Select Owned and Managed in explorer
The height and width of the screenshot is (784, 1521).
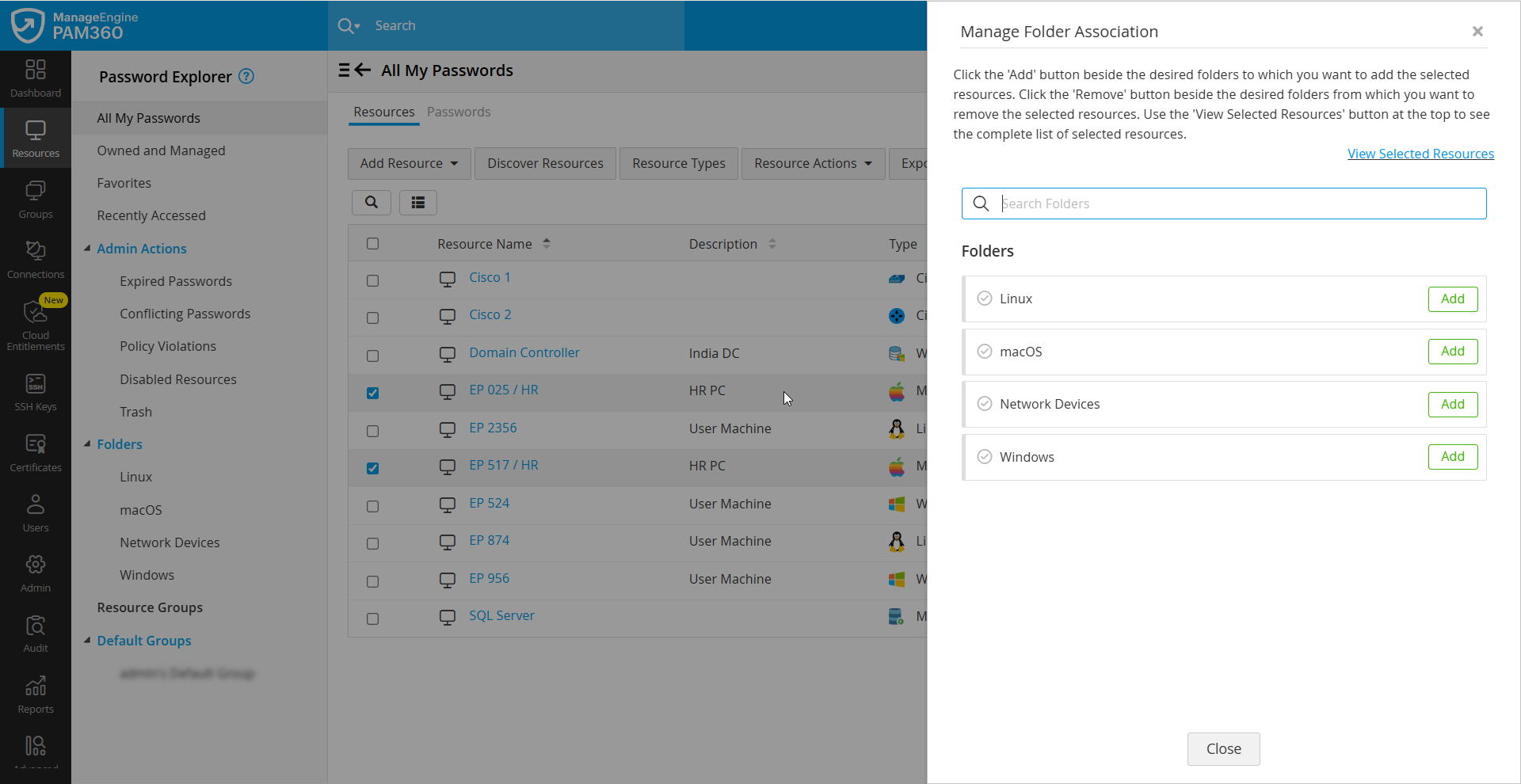coord(161,150)
